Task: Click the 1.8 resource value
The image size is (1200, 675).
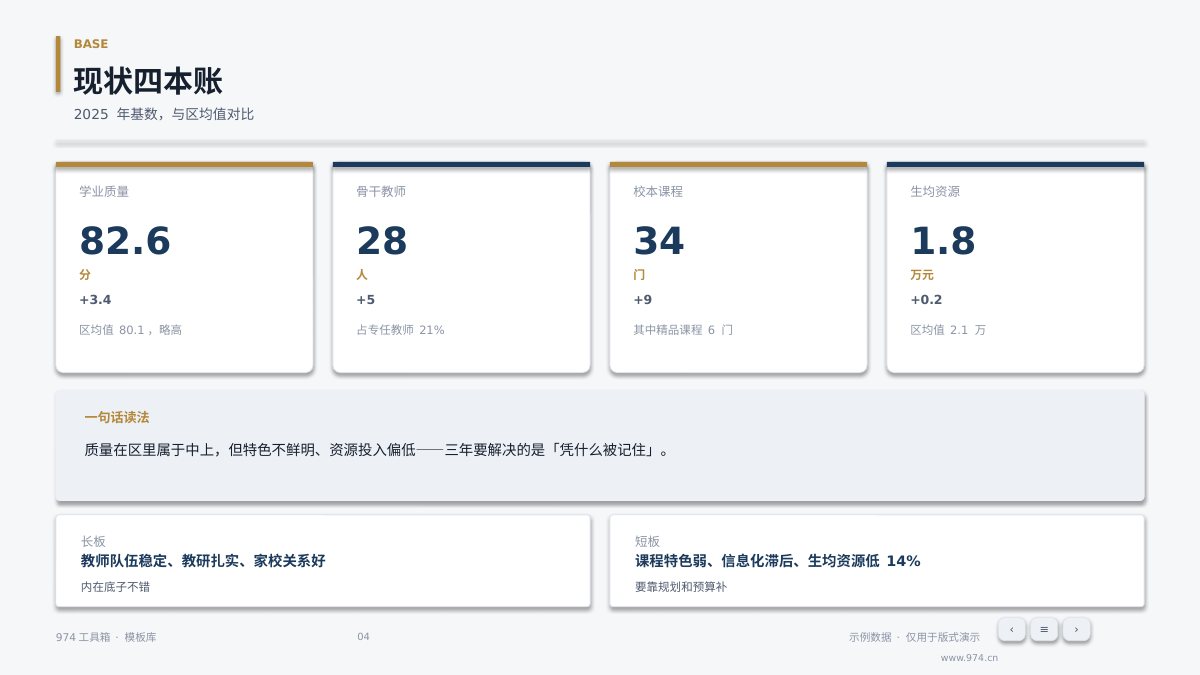Action: pos(943,241)
